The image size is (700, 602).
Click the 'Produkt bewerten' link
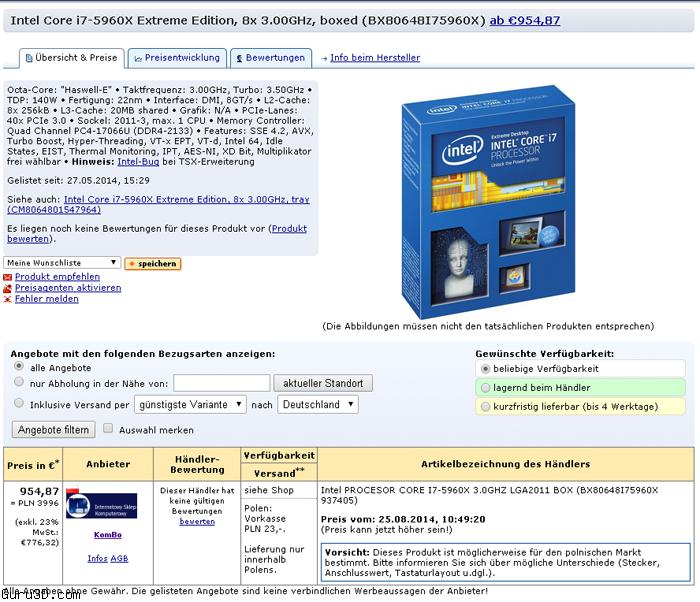pyautogui.click(x=157, y=234)
